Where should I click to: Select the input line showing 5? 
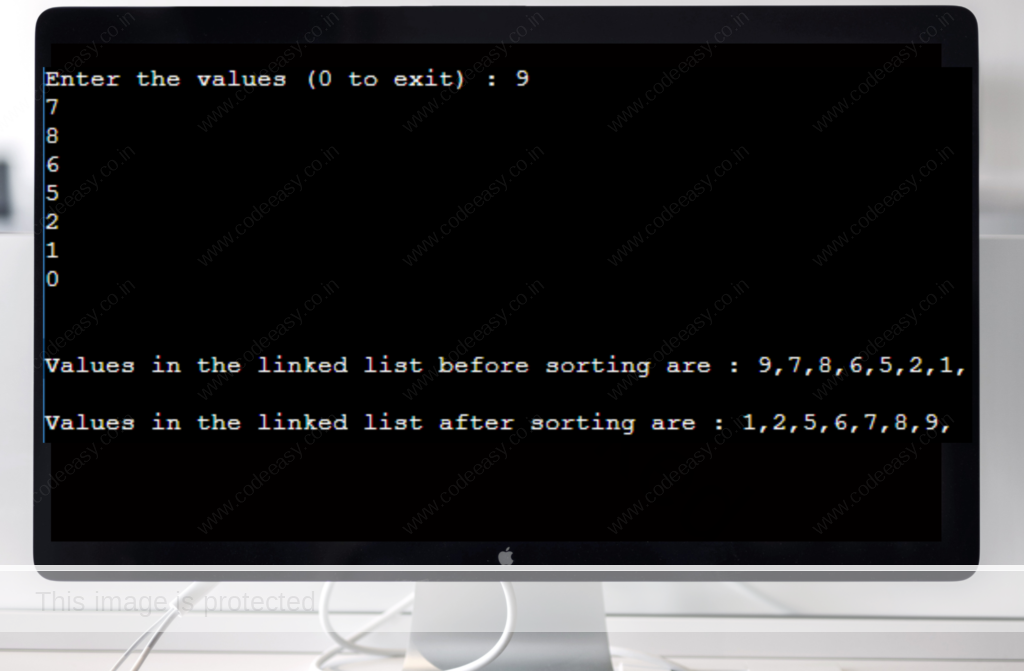pos(52,193)
